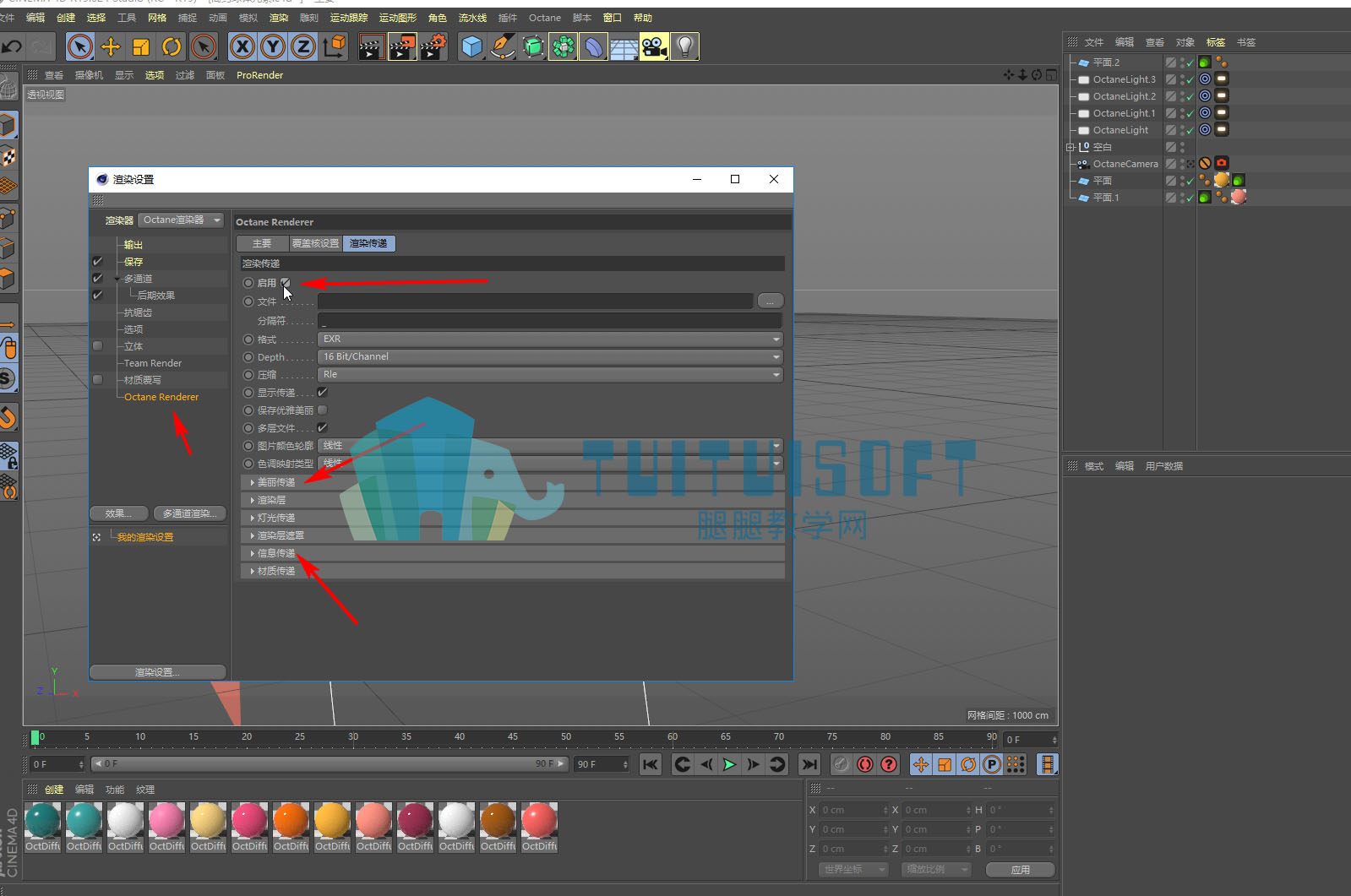The height and width of the screenshot is (896, 1351).
Task: Open the ProRender viewport menu
Action: click(259, 75)
